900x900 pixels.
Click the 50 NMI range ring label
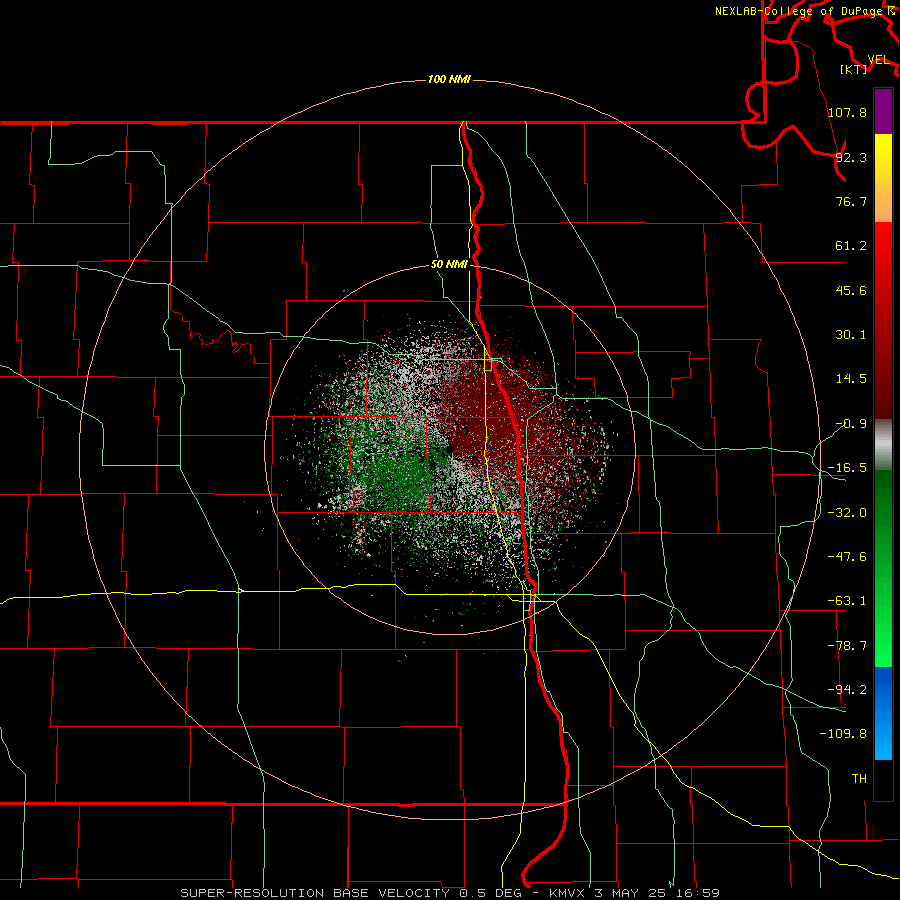449,265
